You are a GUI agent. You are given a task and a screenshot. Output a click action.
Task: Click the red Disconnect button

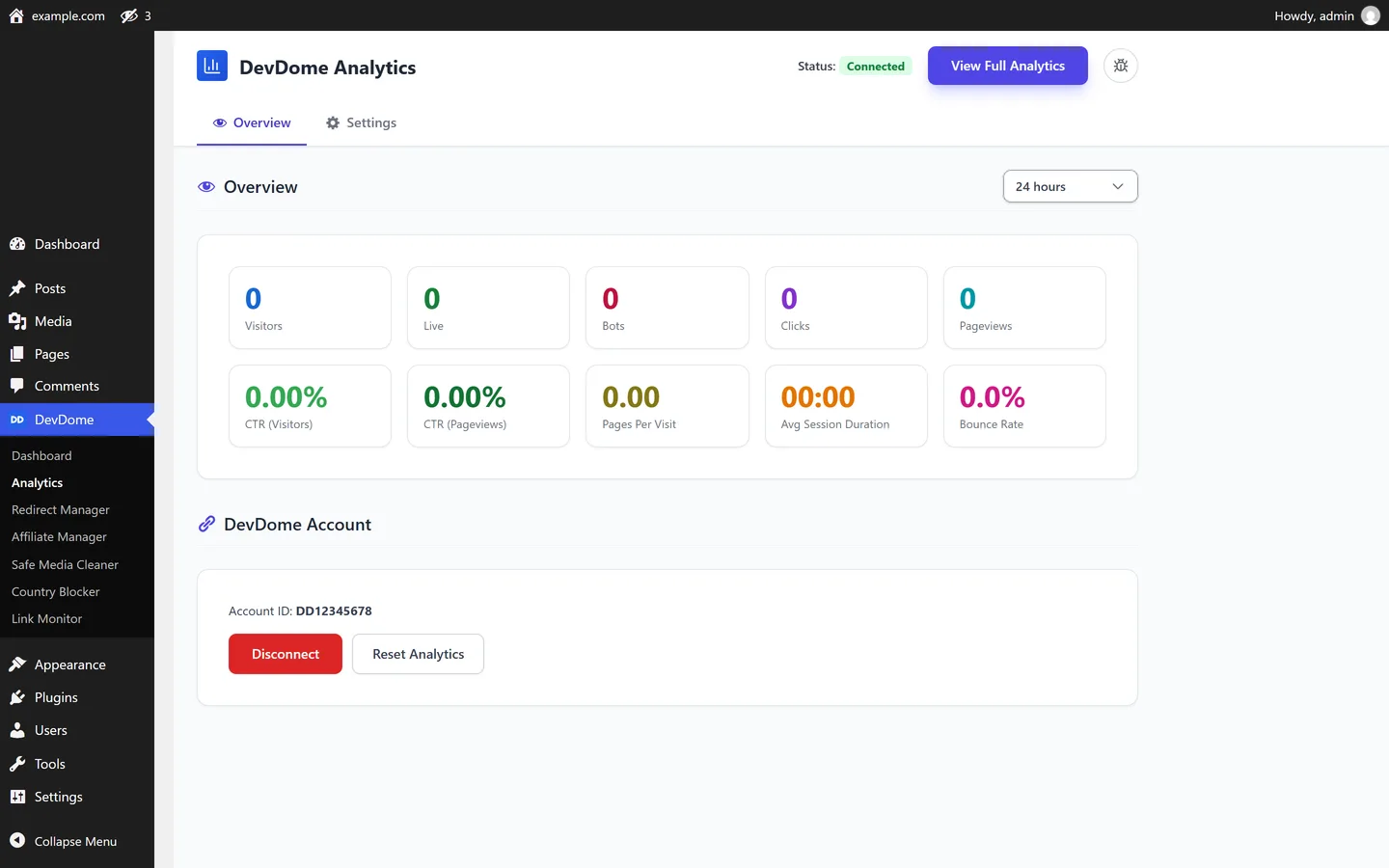[x=286, y=654]
